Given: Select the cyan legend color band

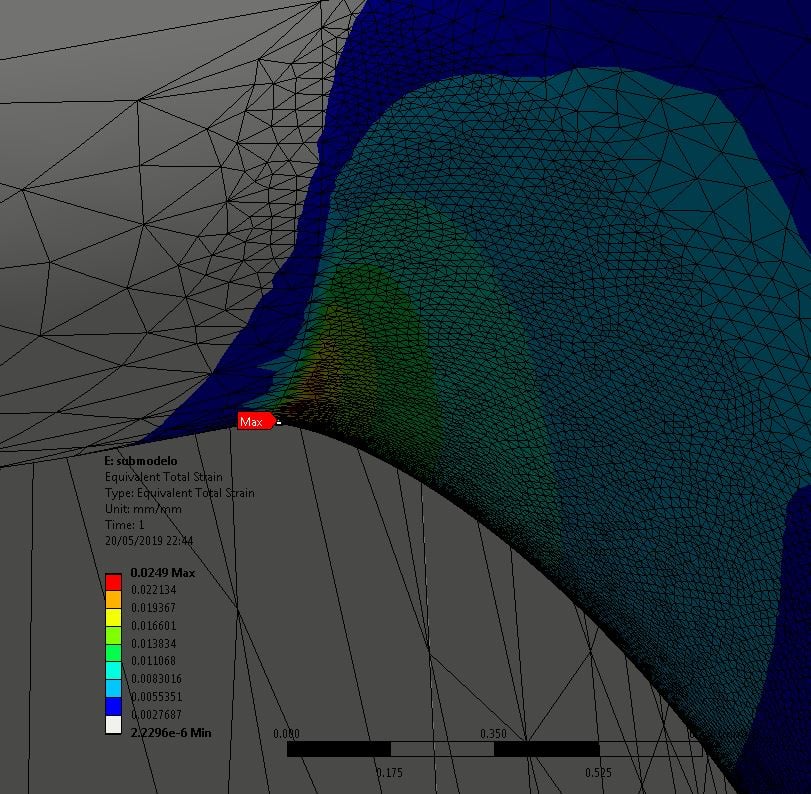Looking at the screenshot, I should pos(113,671).
